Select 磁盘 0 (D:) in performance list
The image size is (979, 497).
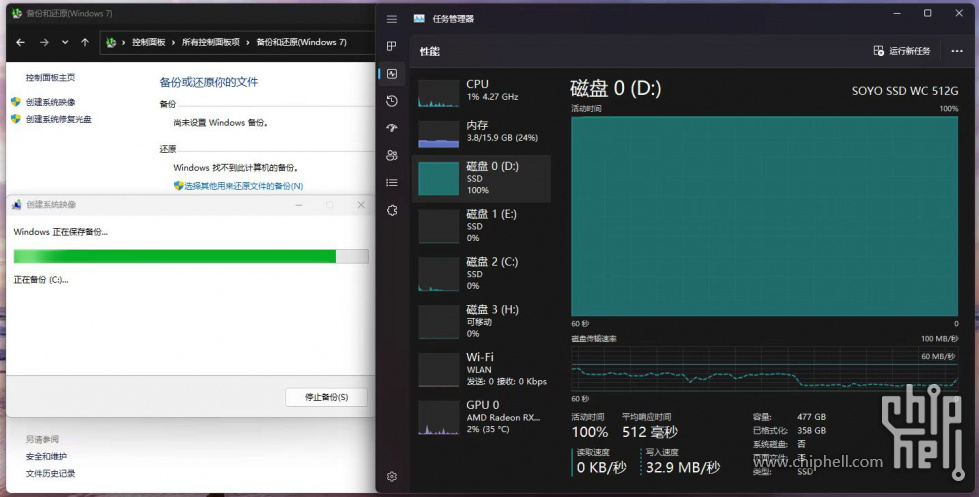(481, 179)
